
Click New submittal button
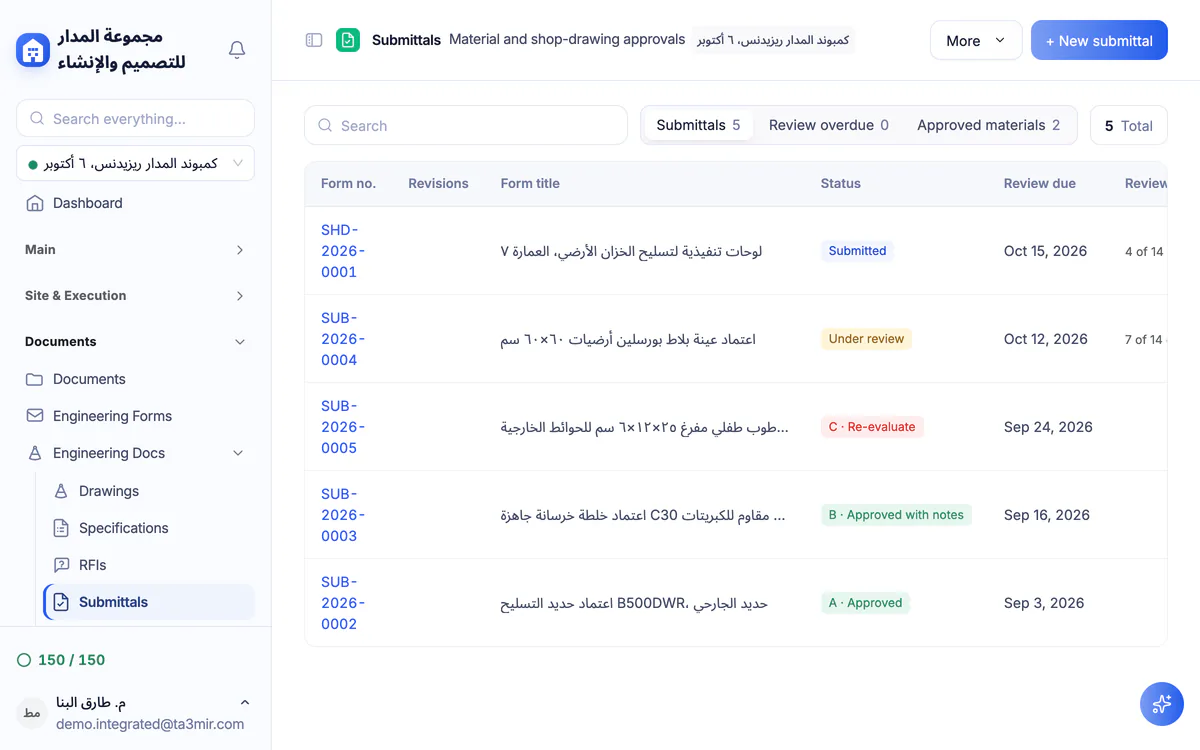[x=1099, y=40]
